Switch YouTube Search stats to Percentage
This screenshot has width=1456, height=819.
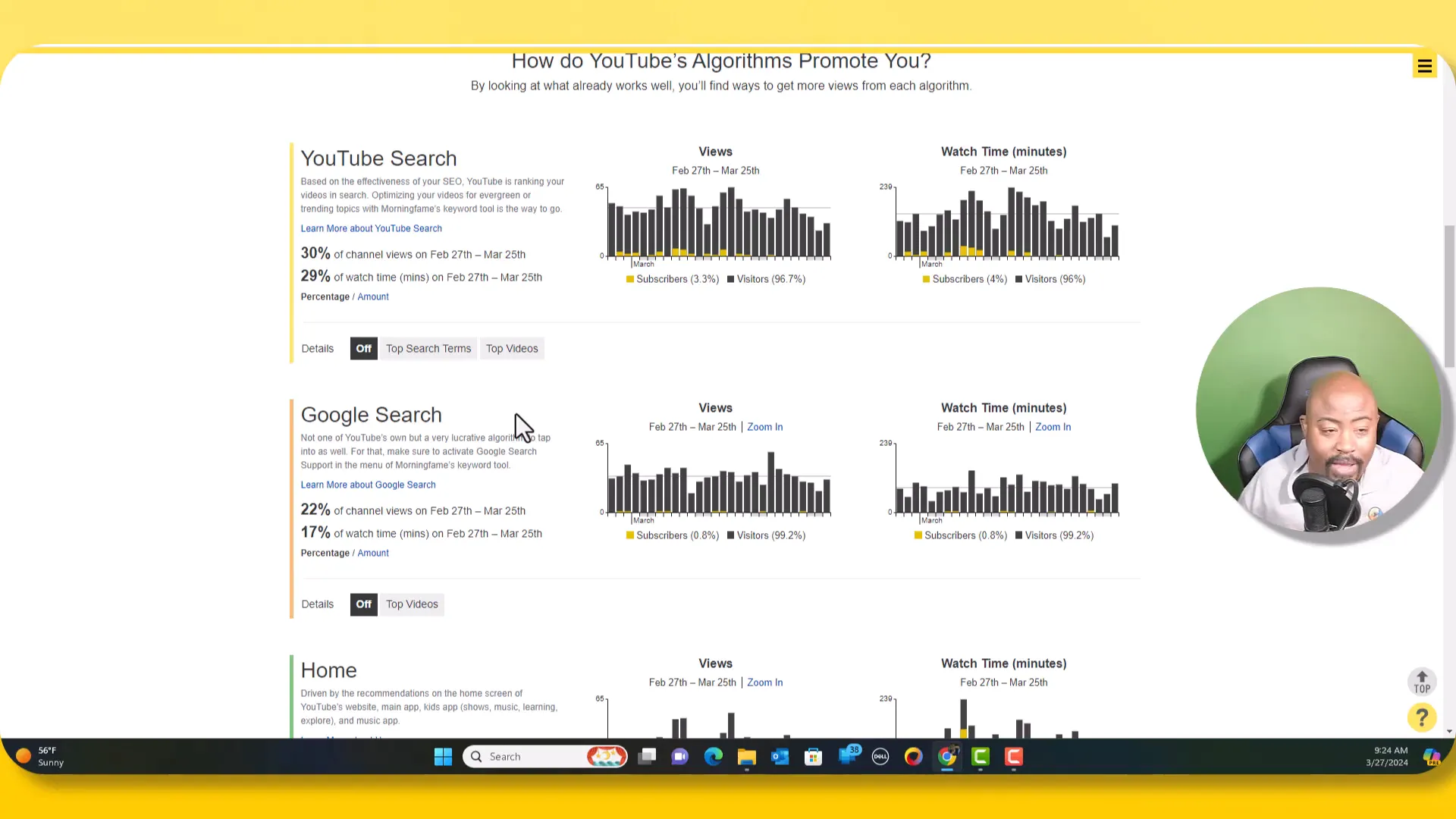point(325,297)
